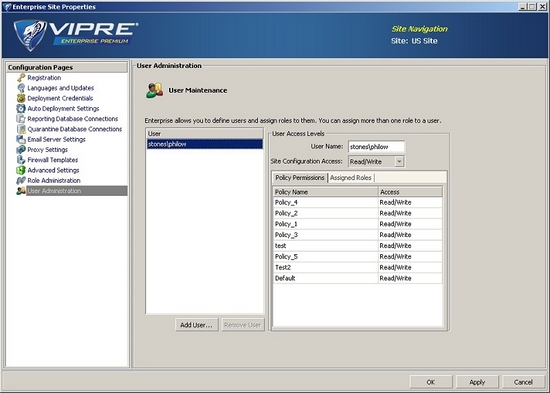Click the Reporting Database Connections icon
550x393 pixels.
click(21, 119)
